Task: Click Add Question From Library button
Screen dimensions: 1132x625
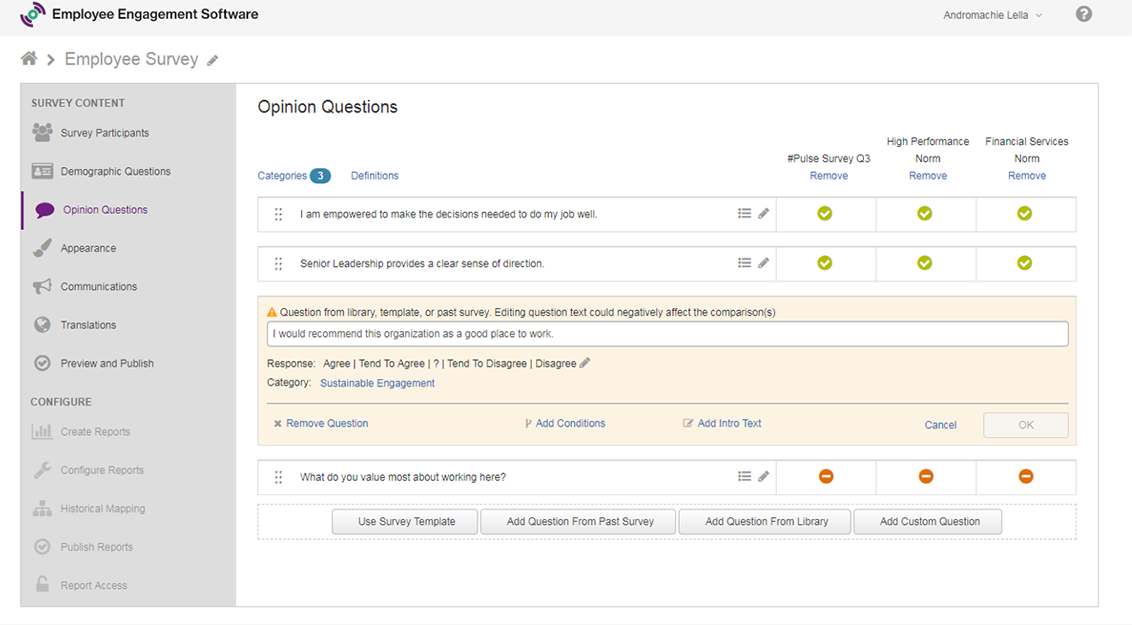Action: (x=765, y=521)
